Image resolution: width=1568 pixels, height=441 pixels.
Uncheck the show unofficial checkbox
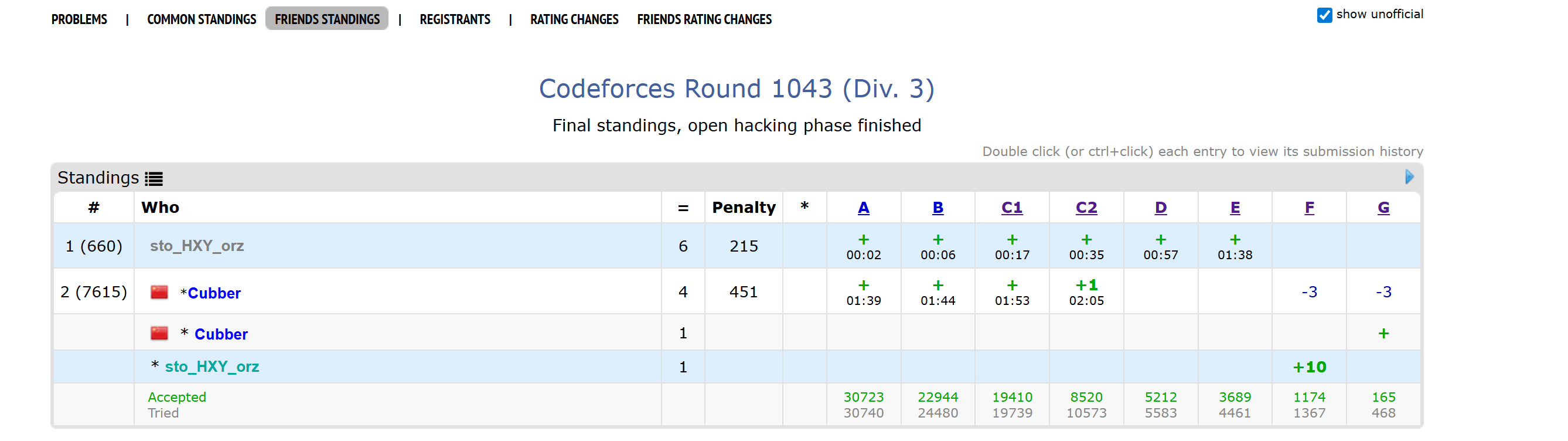[x=1324, y=15]
